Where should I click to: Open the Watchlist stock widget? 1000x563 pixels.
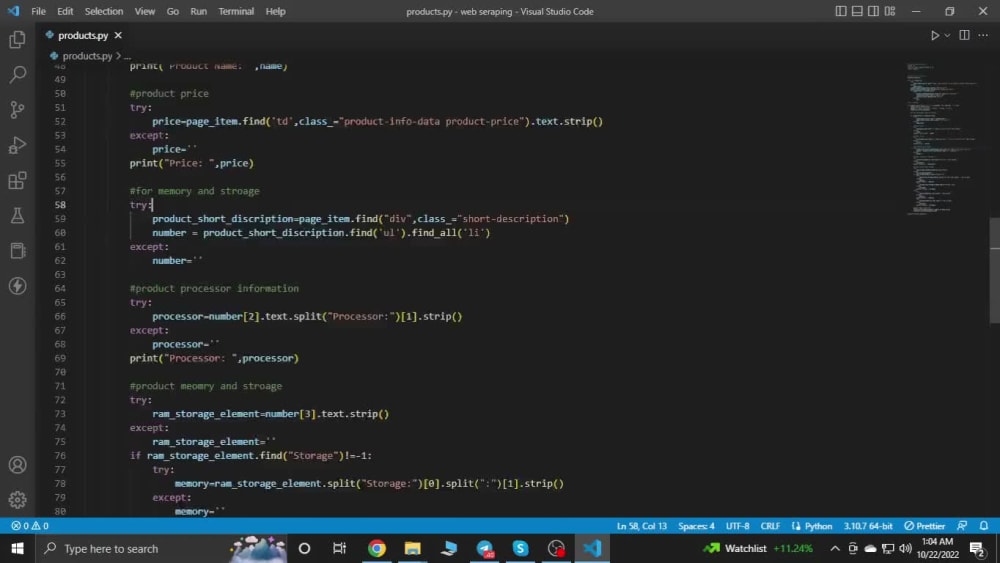pos(758,548)
